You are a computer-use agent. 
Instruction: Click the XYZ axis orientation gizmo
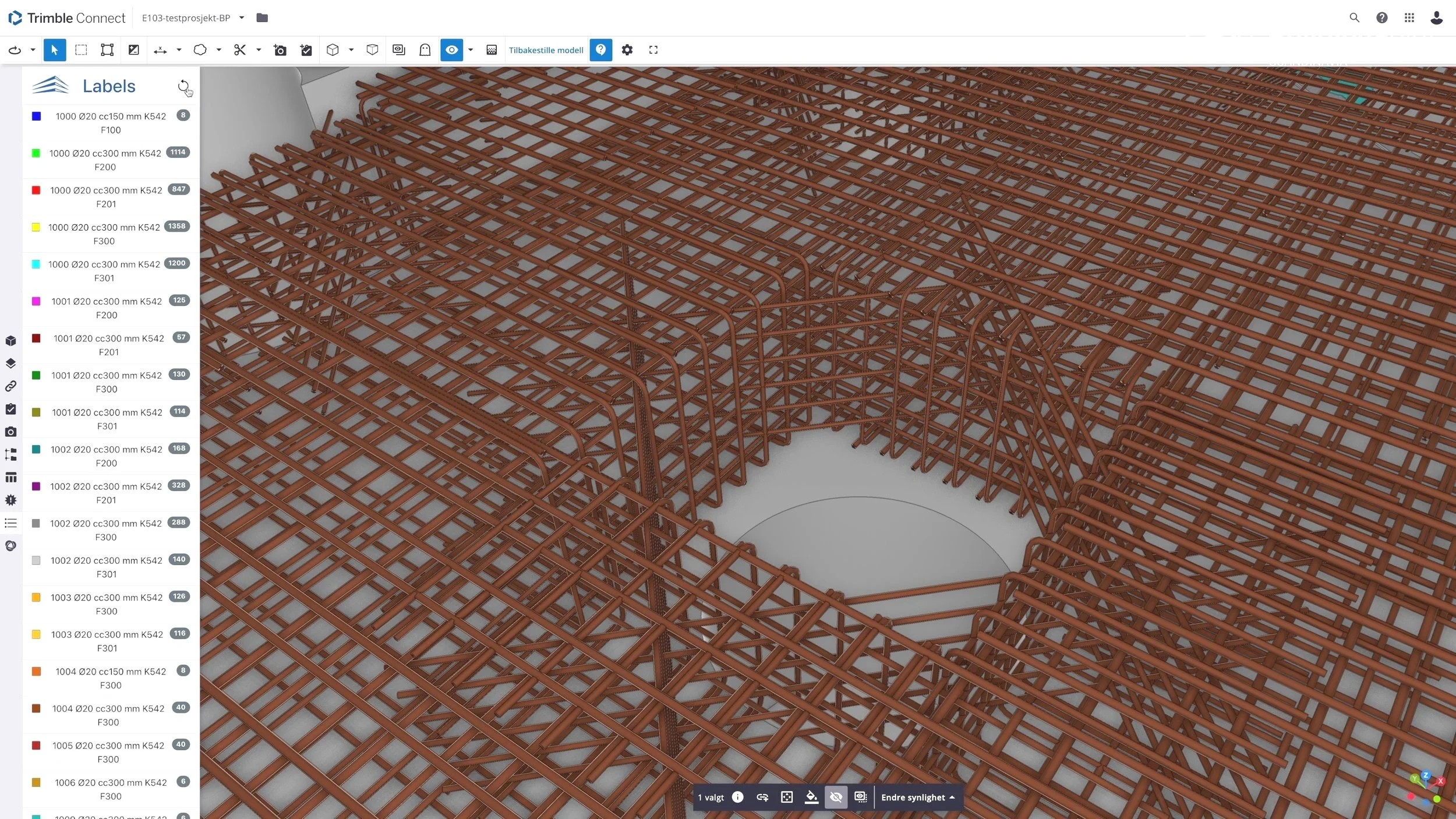[1425, 787]
